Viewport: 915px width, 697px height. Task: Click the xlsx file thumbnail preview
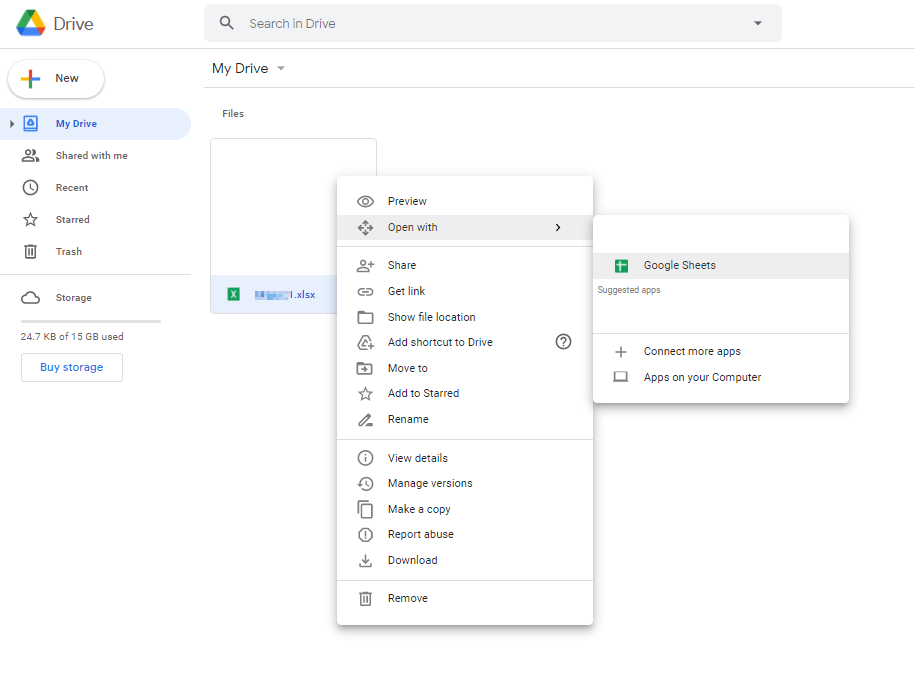point(274,207)
